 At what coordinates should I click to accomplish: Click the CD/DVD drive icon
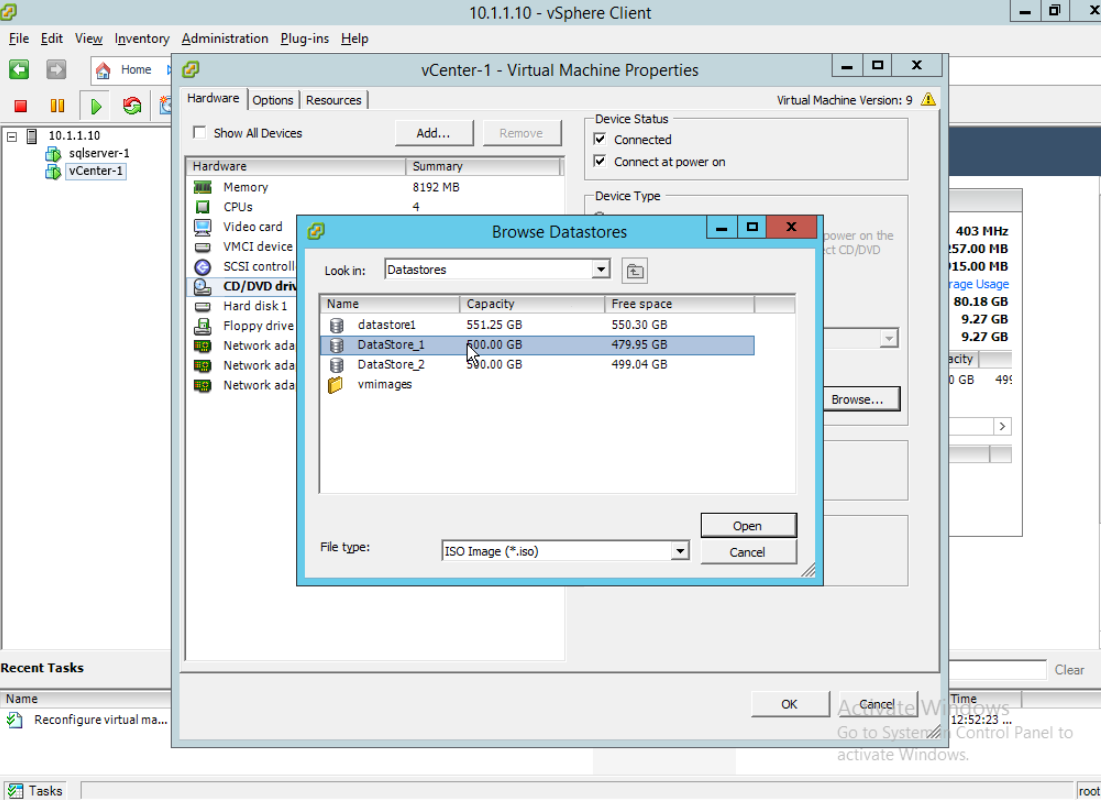click(x=203, y=287)
